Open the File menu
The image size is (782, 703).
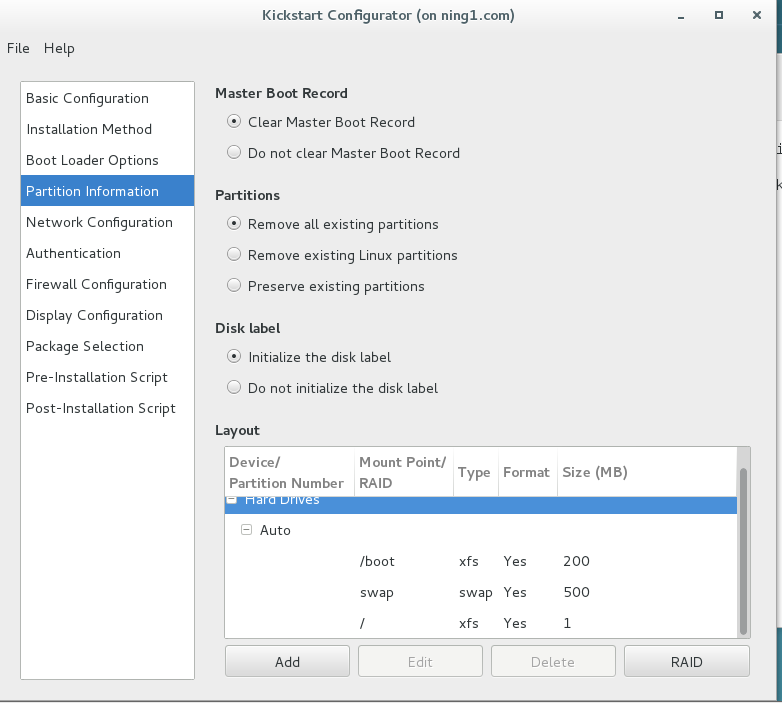pyautogui.click(x=18, y=48)
